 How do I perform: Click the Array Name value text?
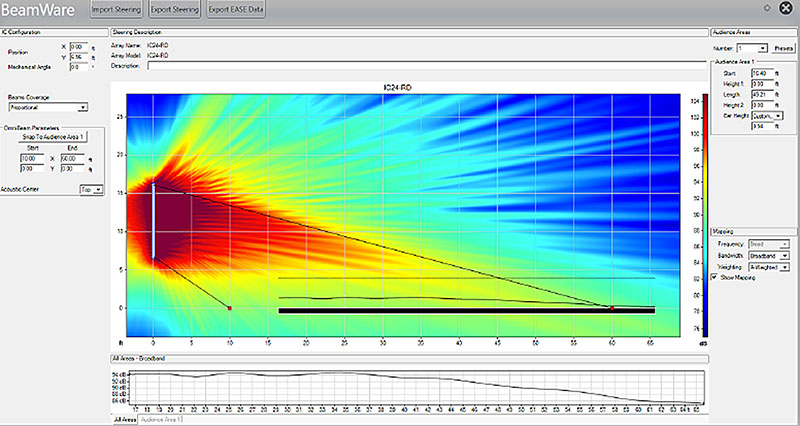coord(157,45)
